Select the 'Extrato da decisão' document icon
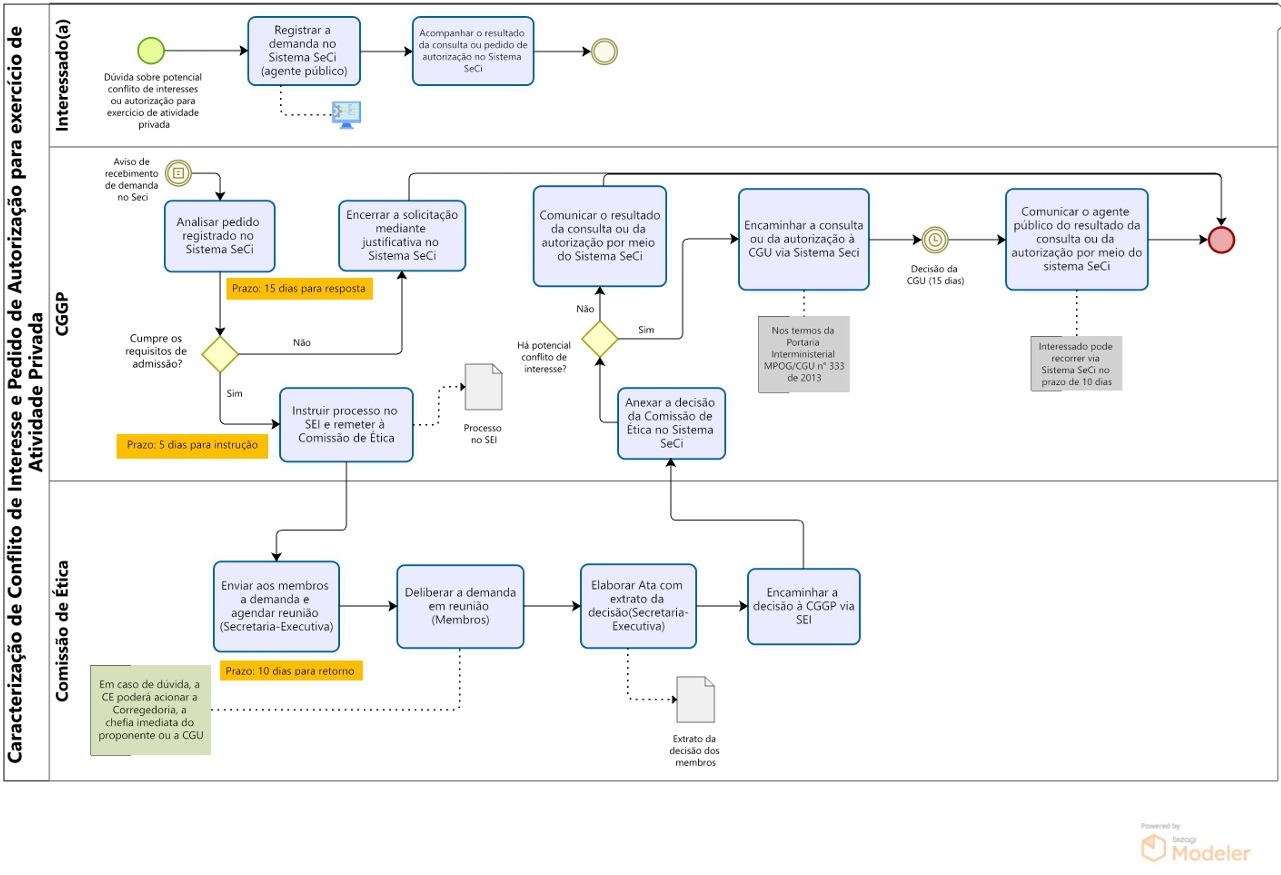The width and height of the screenshot is (1281, 875). [x=695, y=699]
